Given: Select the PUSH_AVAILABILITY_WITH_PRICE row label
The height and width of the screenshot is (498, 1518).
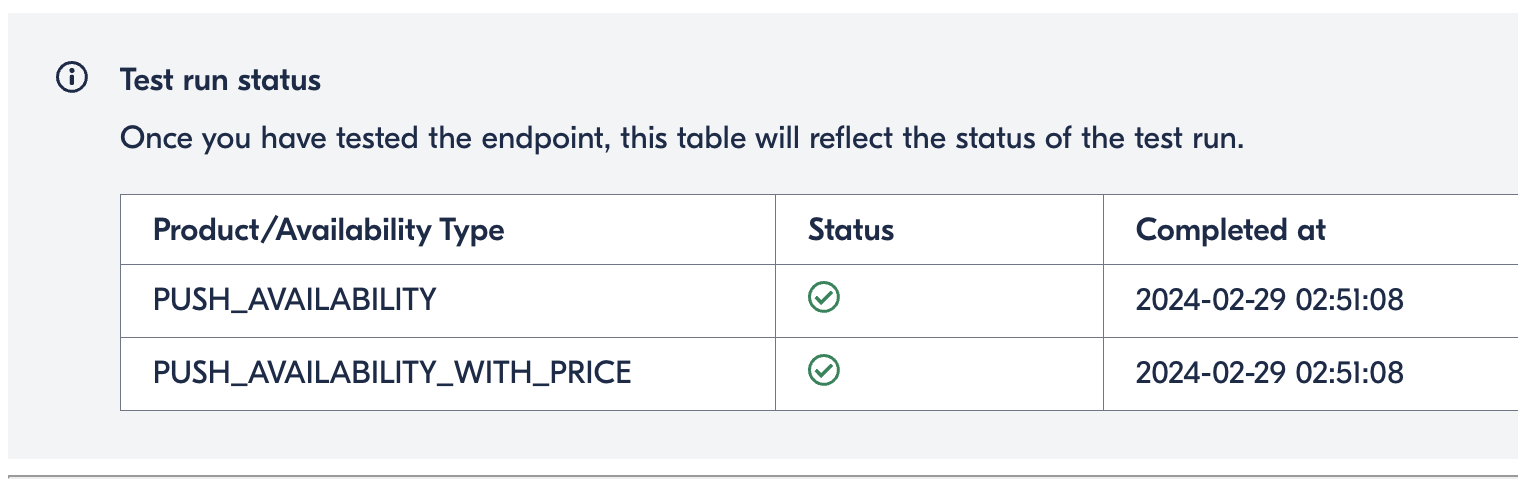Looking at the screenshot, I should point(392,373).
